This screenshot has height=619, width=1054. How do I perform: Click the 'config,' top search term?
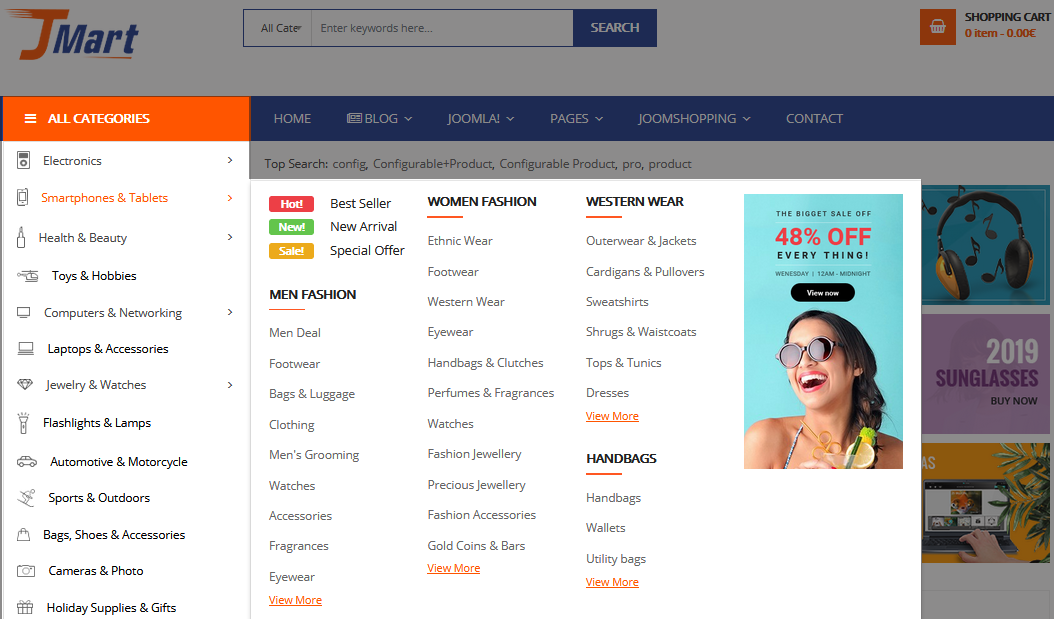[x=350, y=164]
